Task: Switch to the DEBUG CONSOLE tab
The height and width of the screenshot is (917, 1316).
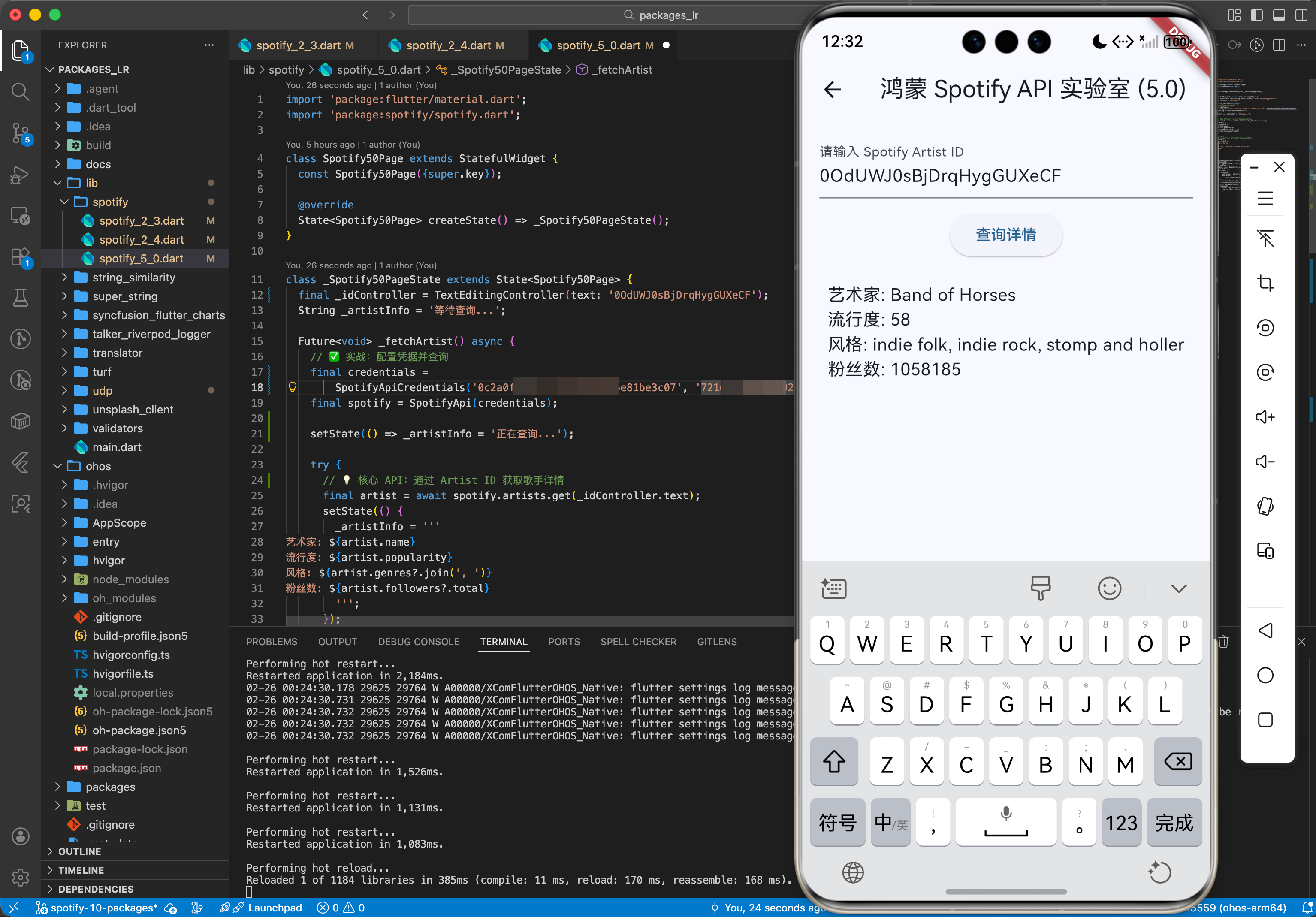Action: [x=418, y=642]
